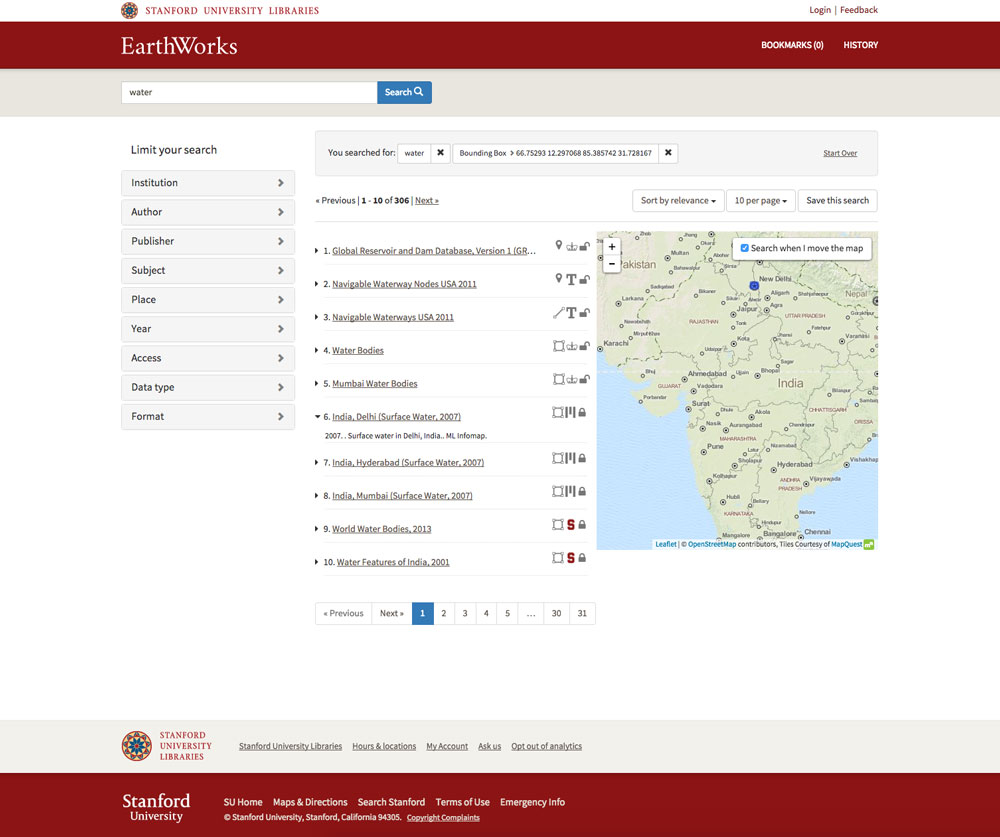The image size is (1000, 837).
Task: Click the point icon on Global Reservoir result
Action: pos(559,246)
